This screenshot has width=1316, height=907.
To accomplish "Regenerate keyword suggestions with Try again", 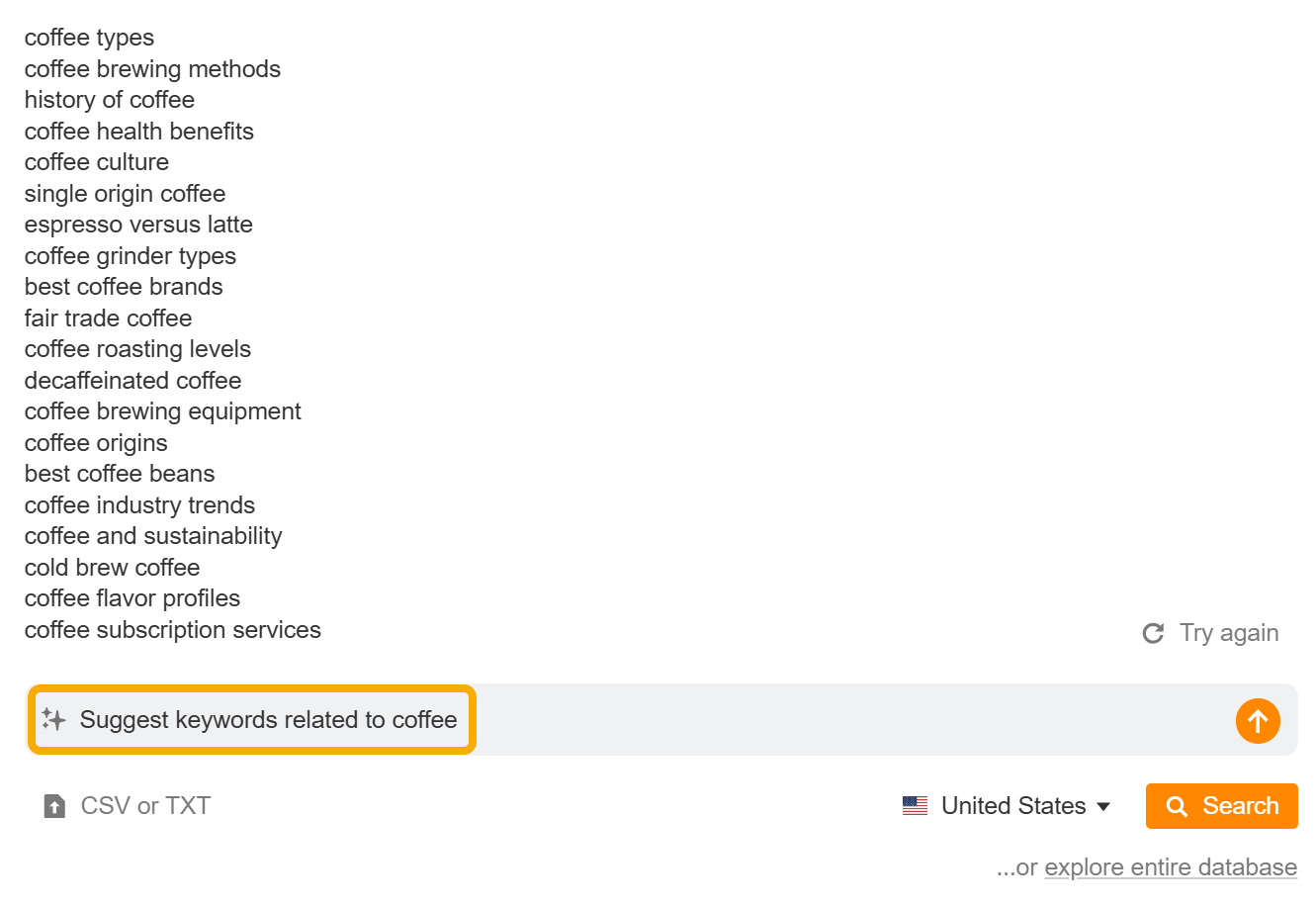I will 1229,632.
